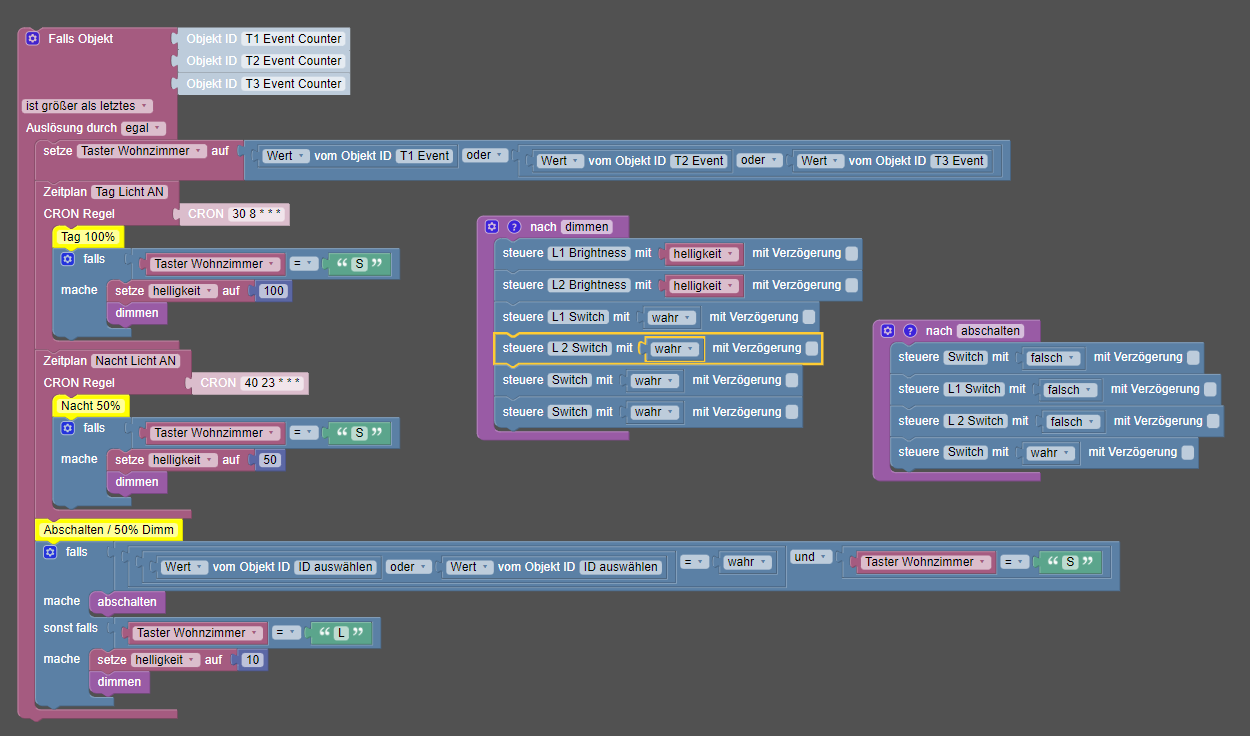The image size is (1250, 736).
Task: Click help icon on nach abschalten function
Action: tap(910, 331)
